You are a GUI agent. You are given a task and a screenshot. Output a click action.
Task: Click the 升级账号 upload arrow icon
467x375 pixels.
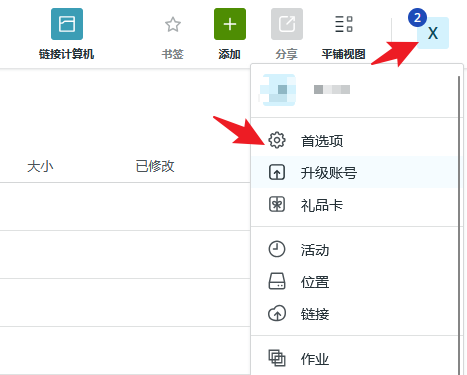[x=277, y=172]
